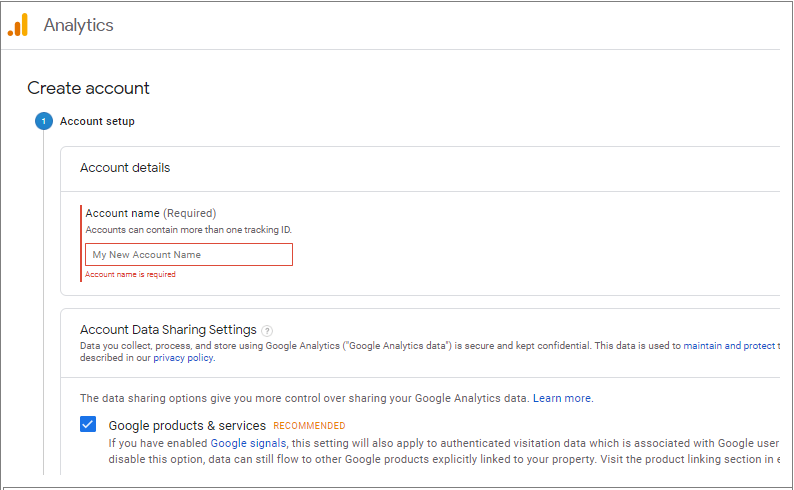The width and height of the screenshot is (794, 490).
Task: Click the 'Account name is required' error text
Action: 130,274
